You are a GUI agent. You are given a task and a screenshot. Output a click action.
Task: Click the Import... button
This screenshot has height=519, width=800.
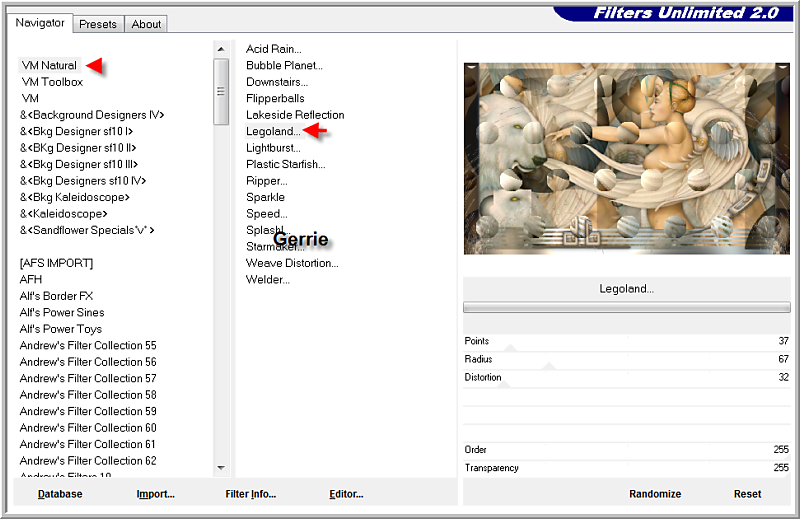[x=155, y=494]
